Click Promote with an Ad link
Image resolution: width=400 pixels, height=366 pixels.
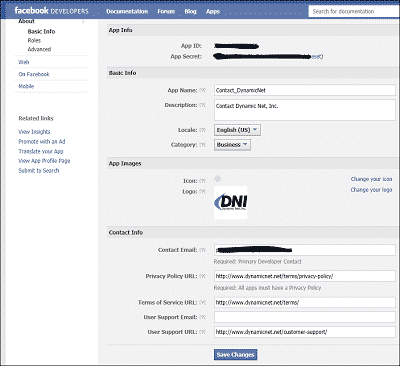click(42, 141)
